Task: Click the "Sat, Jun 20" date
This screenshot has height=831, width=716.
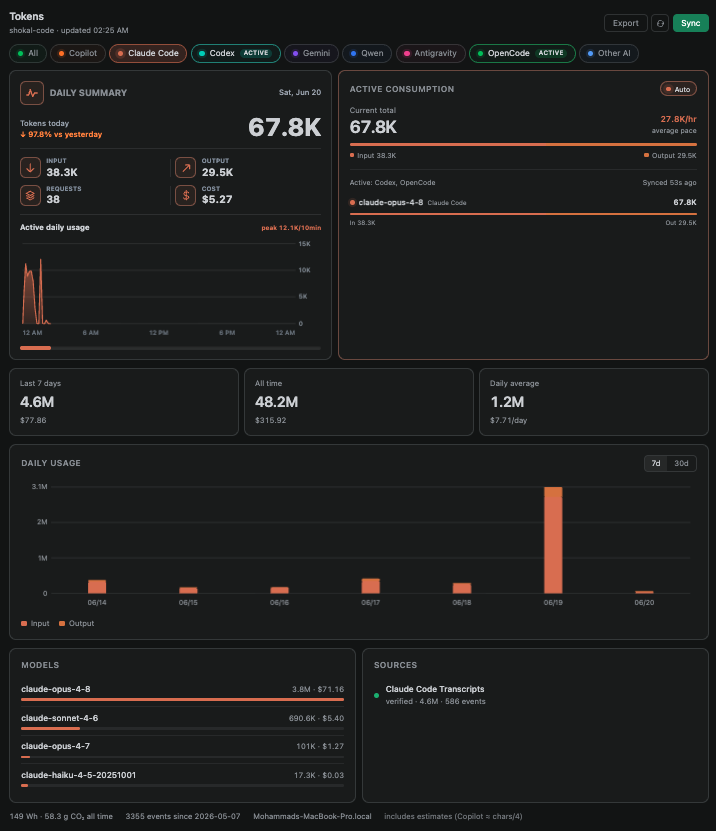Action: (x=300, y=92)
